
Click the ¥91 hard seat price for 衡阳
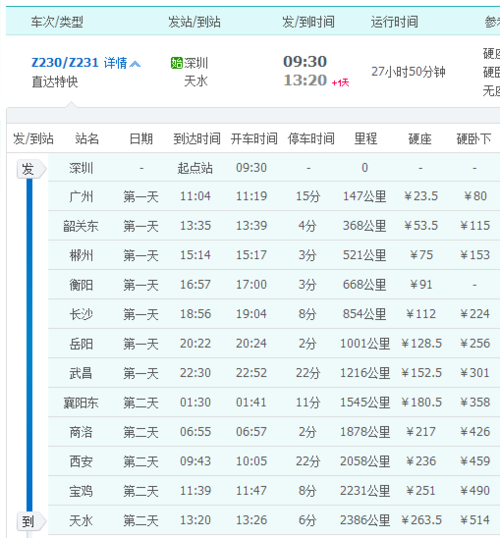pos(421,285)
